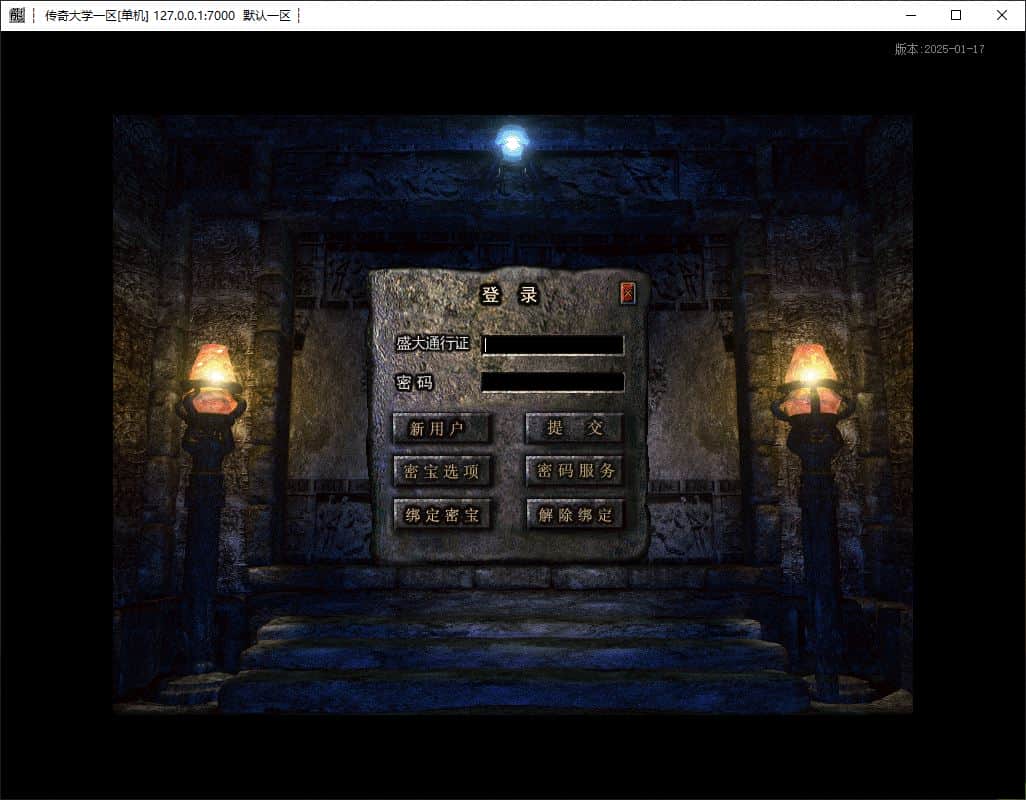This screenshot has height=800, width=1026.
Task: Open the 密码服务 password service button
Action: [575, 472]
